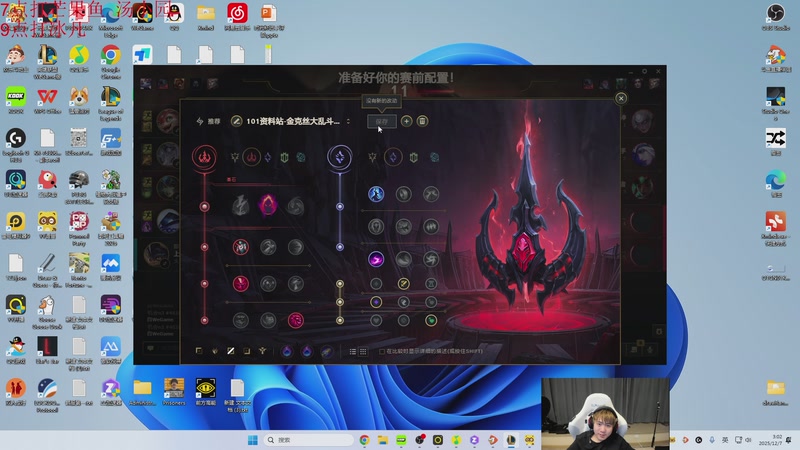800x450 pixels.
Task: Click the rune page rename pencil icon
Action: tap(236, 121)
